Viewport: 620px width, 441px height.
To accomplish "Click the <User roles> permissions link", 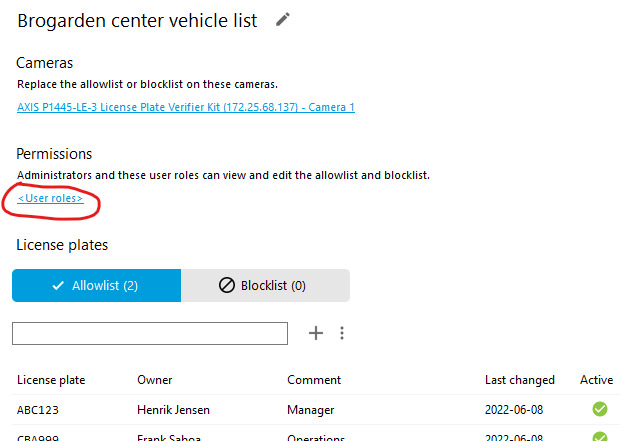I will click(x=50, y=199).
